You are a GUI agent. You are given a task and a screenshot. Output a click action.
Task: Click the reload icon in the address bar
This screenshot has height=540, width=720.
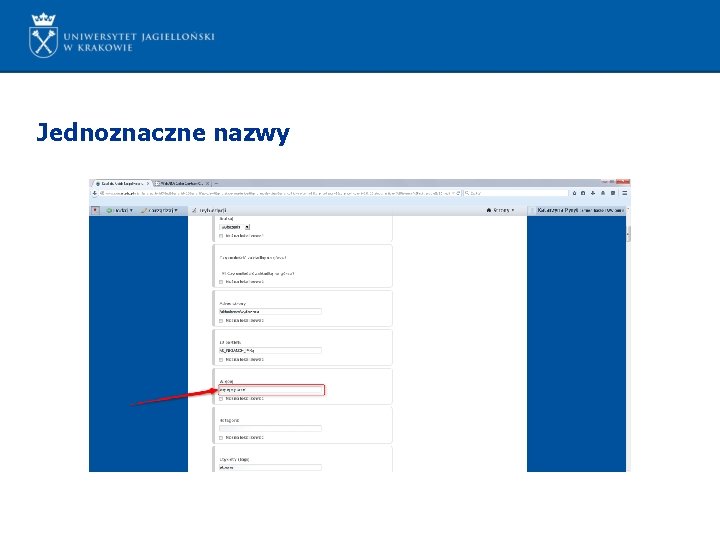pos(458,193)
